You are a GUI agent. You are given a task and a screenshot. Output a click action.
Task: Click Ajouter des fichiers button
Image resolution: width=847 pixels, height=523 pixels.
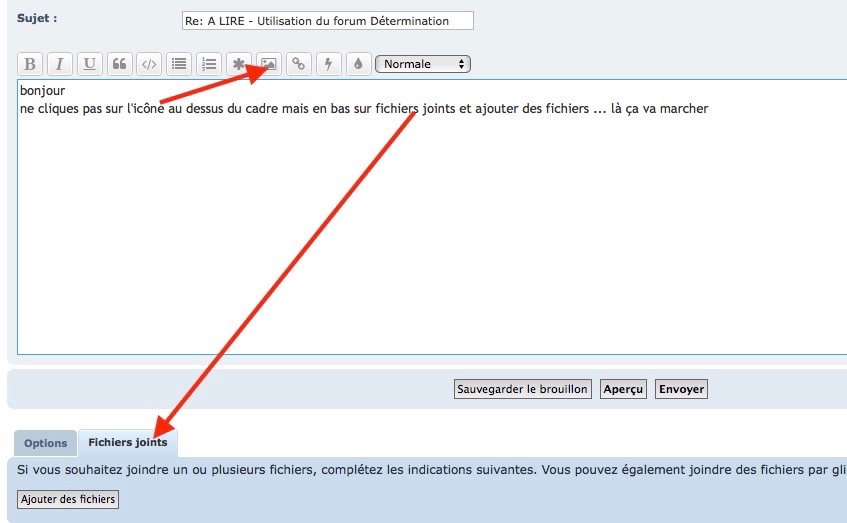click(x=68, y=499)
